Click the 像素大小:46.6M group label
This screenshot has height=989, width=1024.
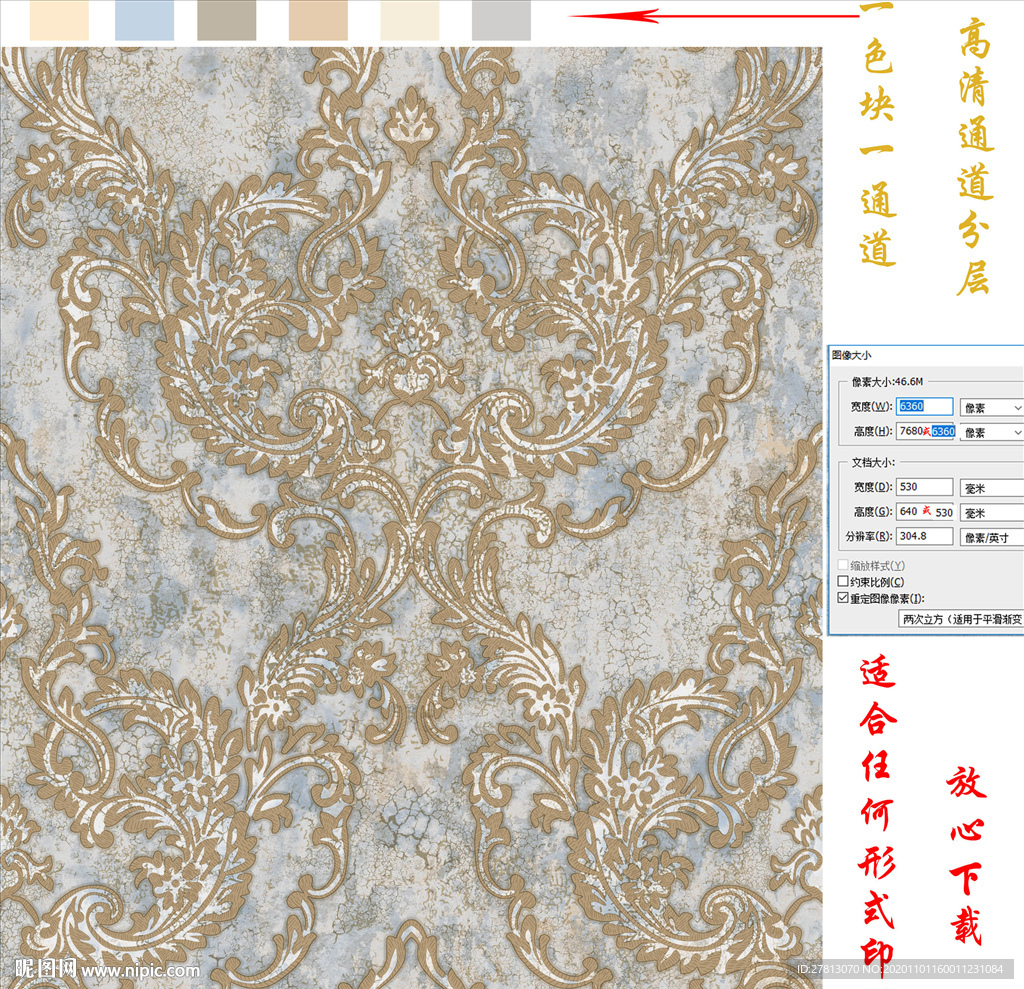click(x=887, y=381)
